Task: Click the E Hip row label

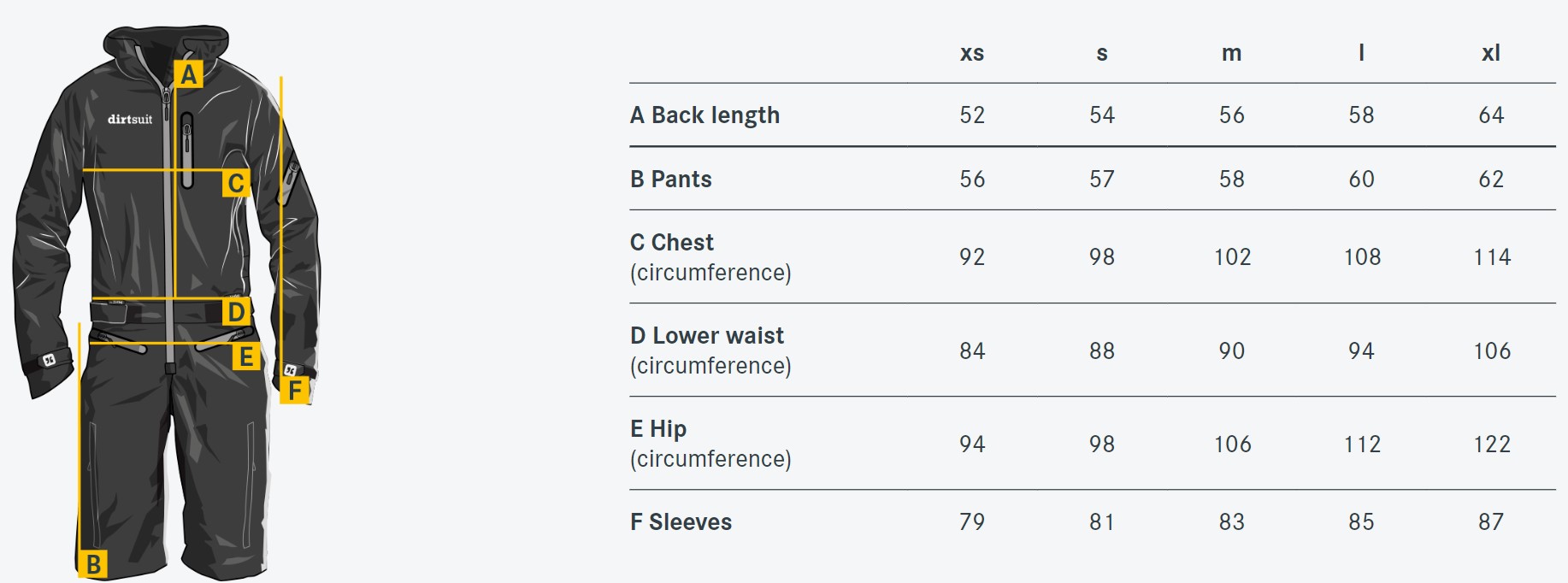Action: 658,429
